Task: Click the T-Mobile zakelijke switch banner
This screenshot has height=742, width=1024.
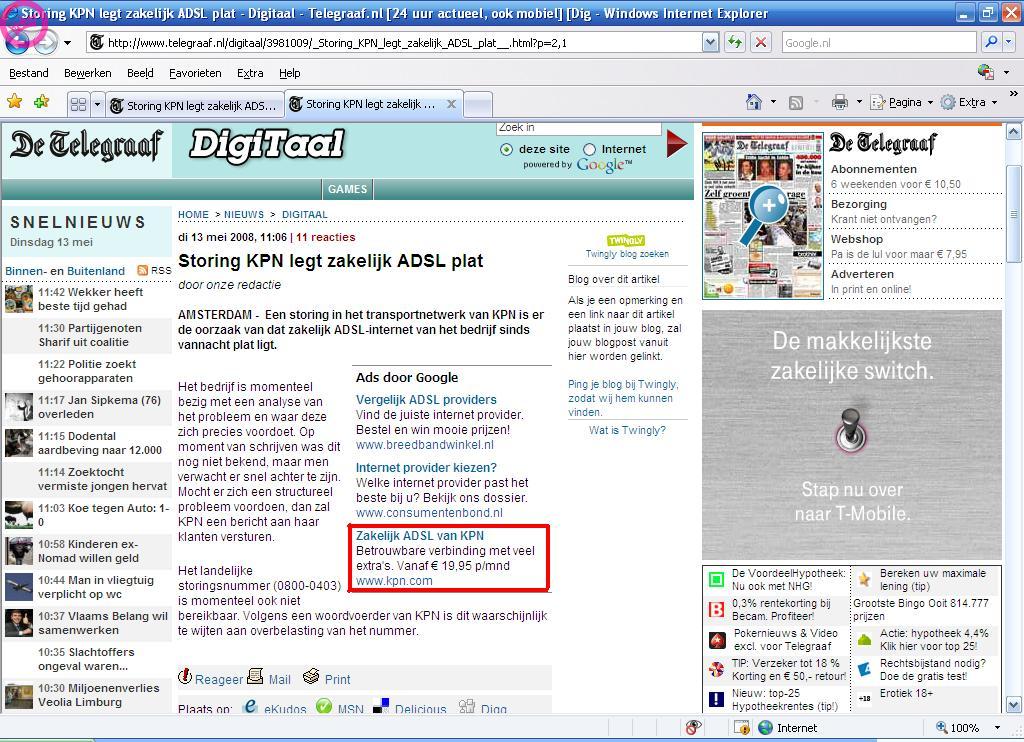Action: (x=852, y=435)
